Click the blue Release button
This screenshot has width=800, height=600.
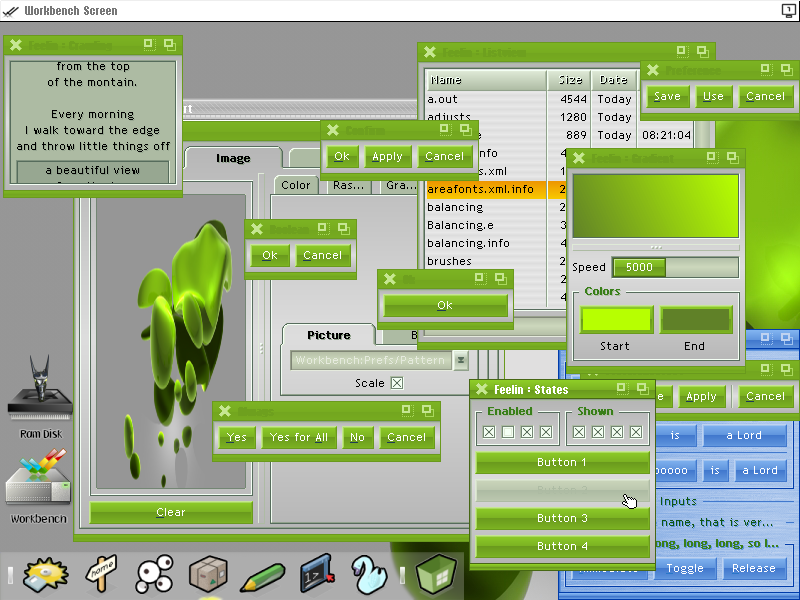(x=754, y=568)
